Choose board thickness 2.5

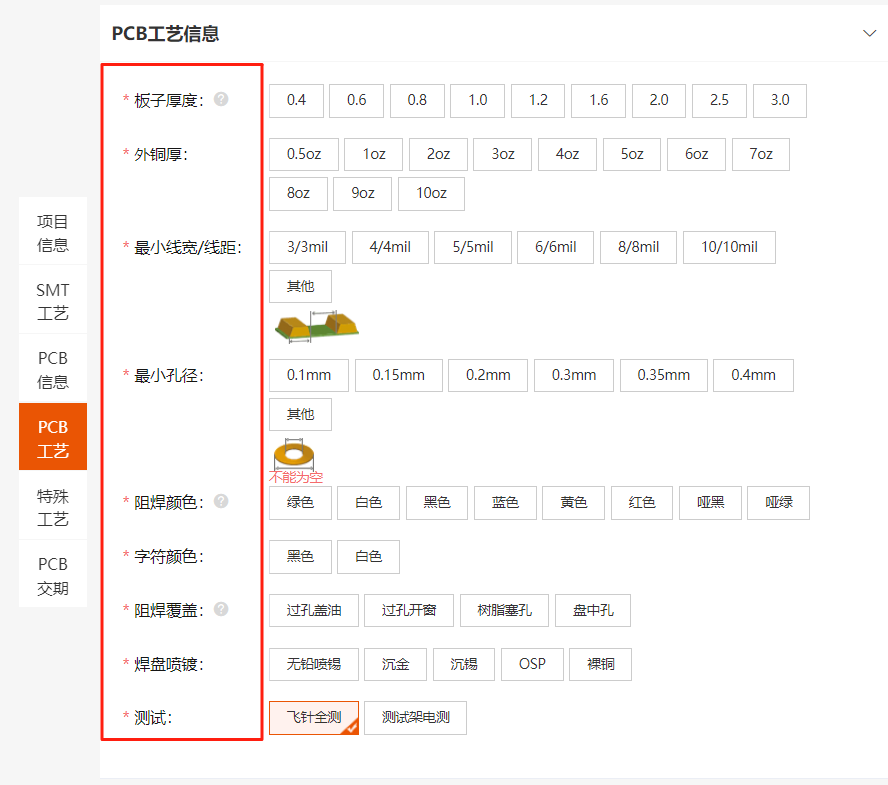click(719, 100)
